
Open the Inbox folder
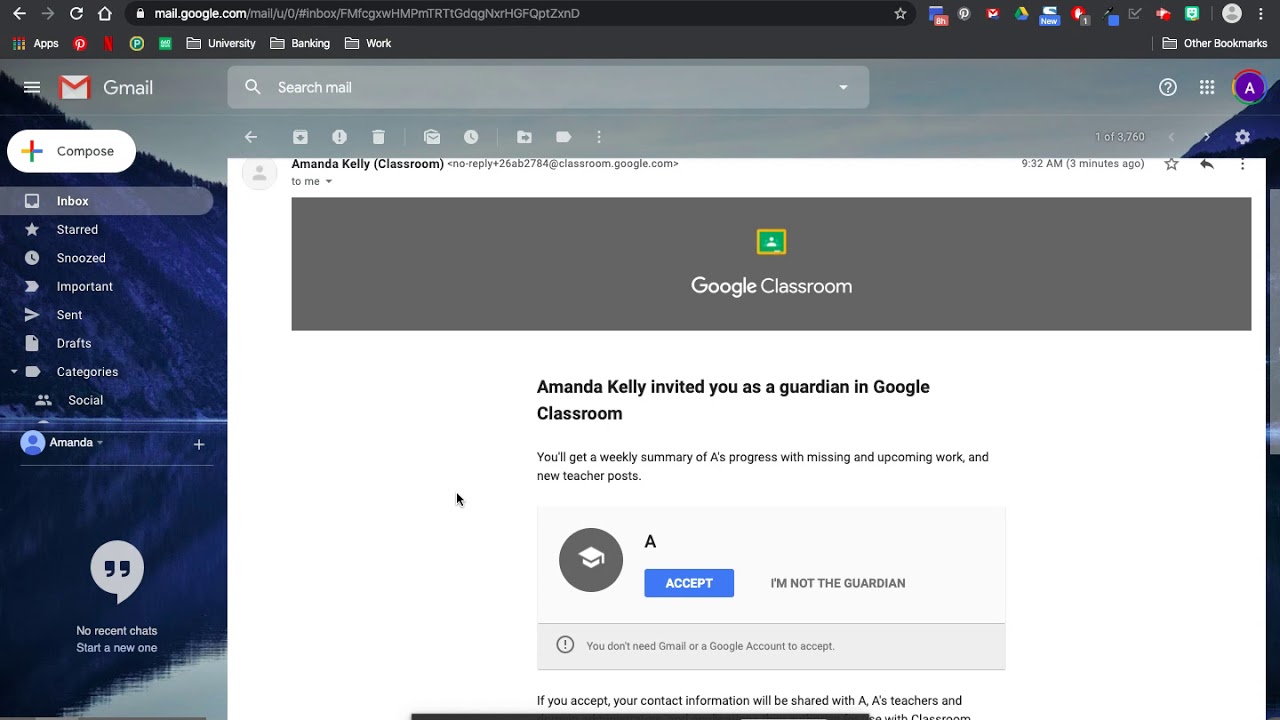106,201
